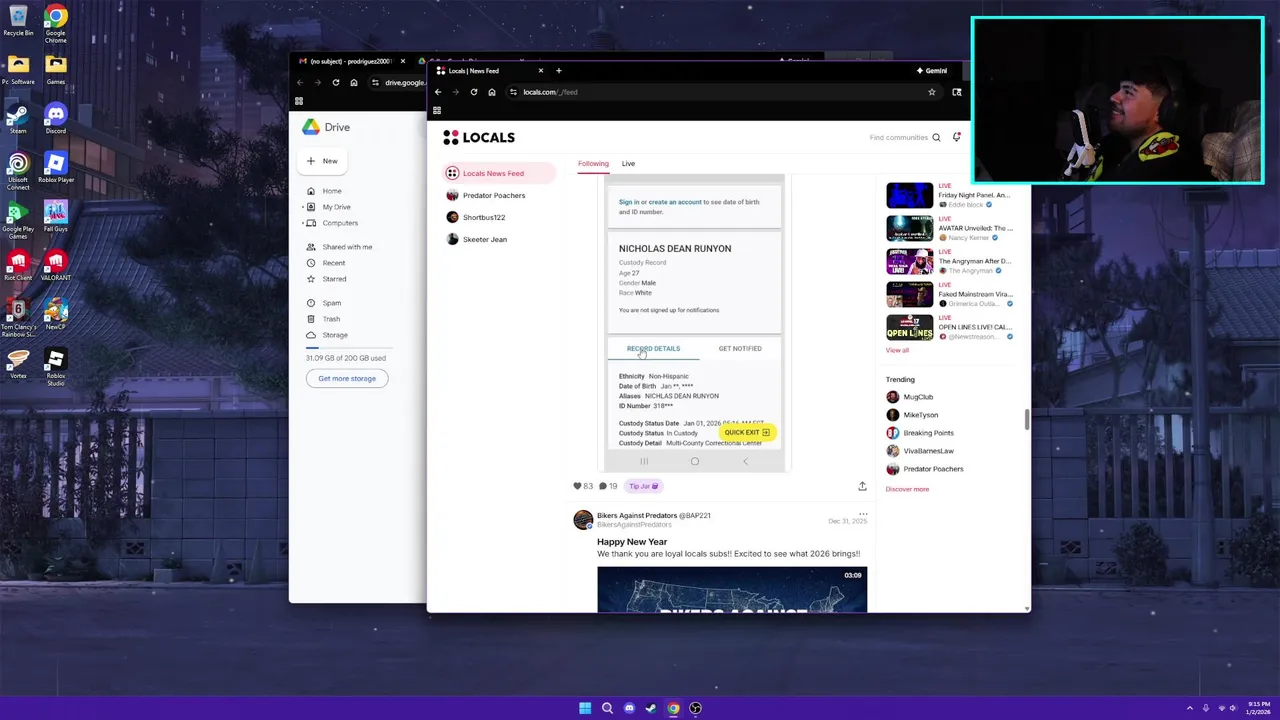Bookmark page with star icon

[x=931, y=92]
